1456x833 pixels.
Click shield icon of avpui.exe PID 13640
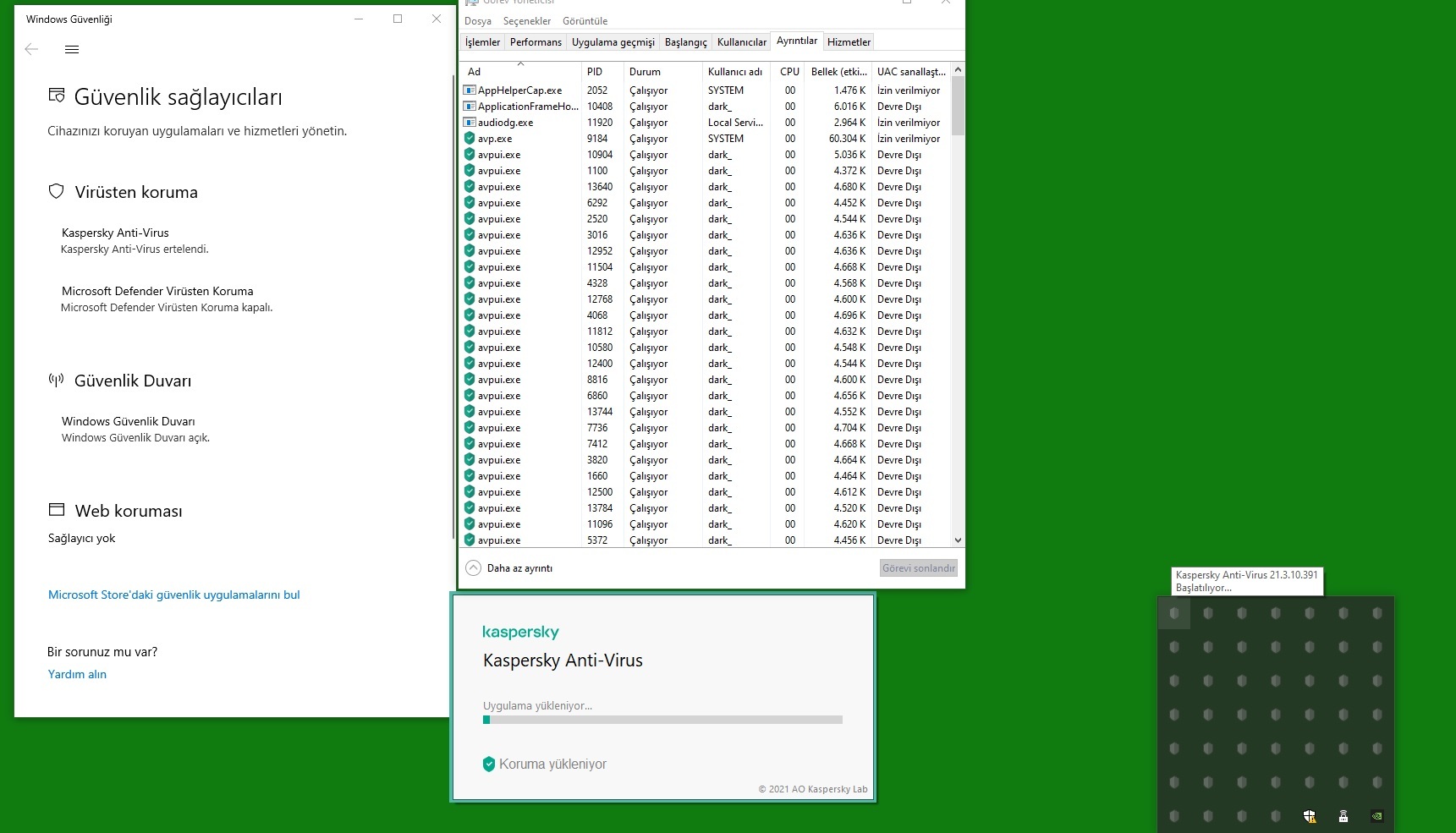point(470,187)
